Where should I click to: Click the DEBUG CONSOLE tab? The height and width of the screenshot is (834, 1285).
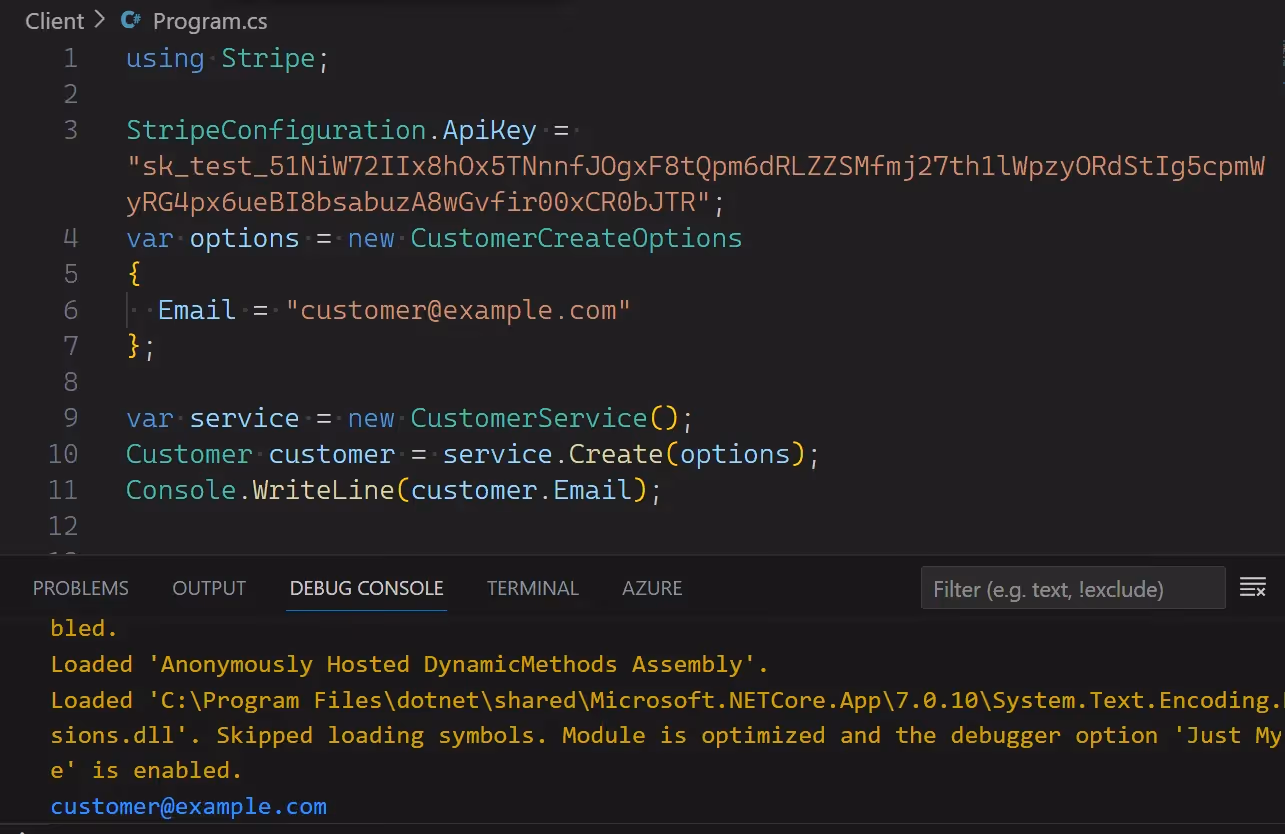366,588
